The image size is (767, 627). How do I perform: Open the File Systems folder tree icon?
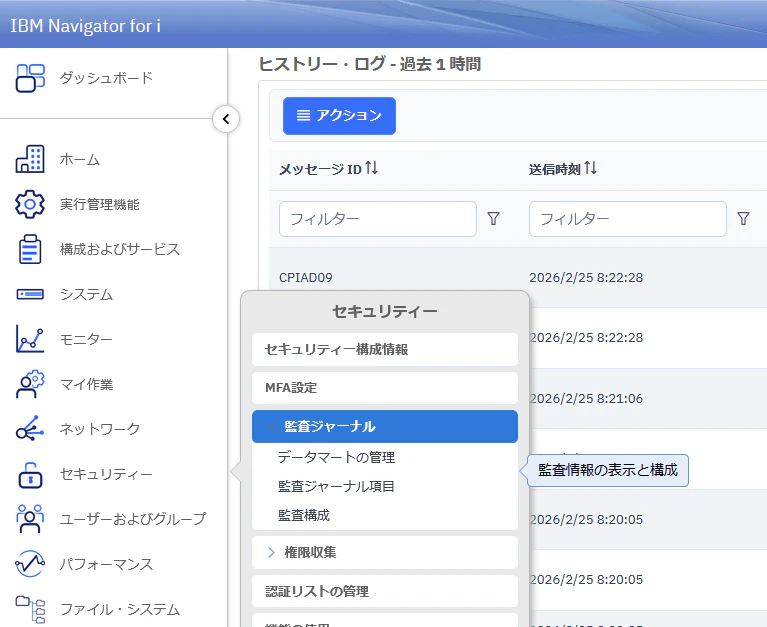coord(30,609)
